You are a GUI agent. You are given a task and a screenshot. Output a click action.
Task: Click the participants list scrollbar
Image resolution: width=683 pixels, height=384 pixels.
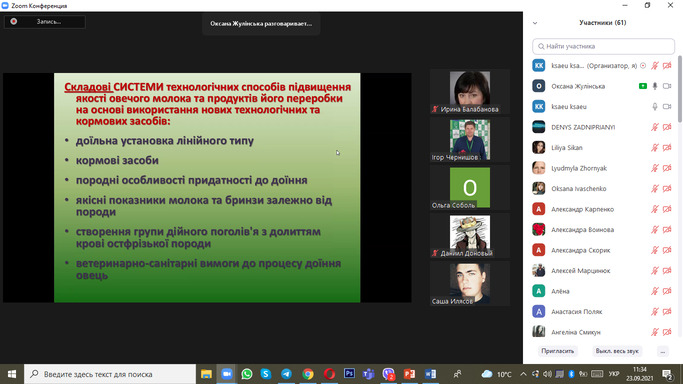coord(680,89)
